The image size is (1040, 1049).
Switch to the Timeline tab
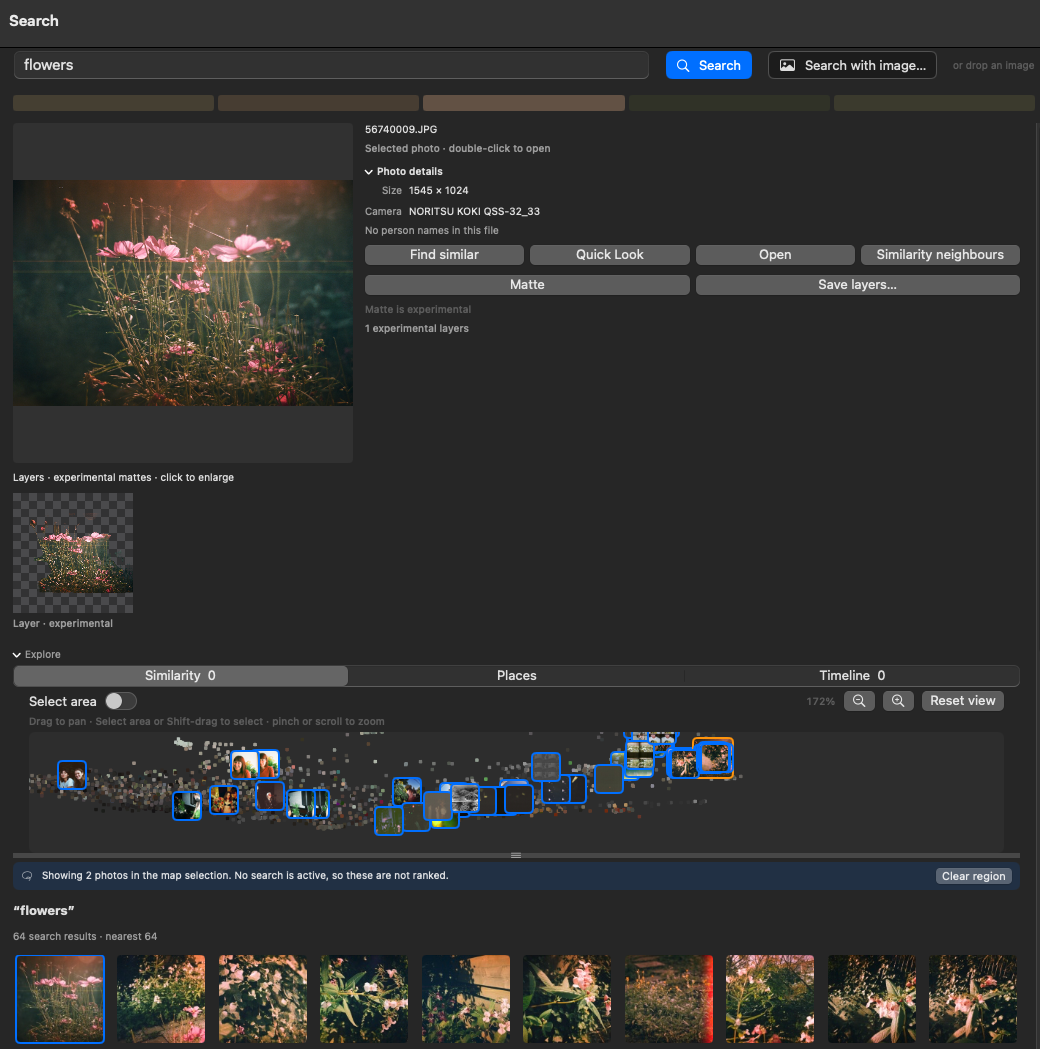point(852,676)
